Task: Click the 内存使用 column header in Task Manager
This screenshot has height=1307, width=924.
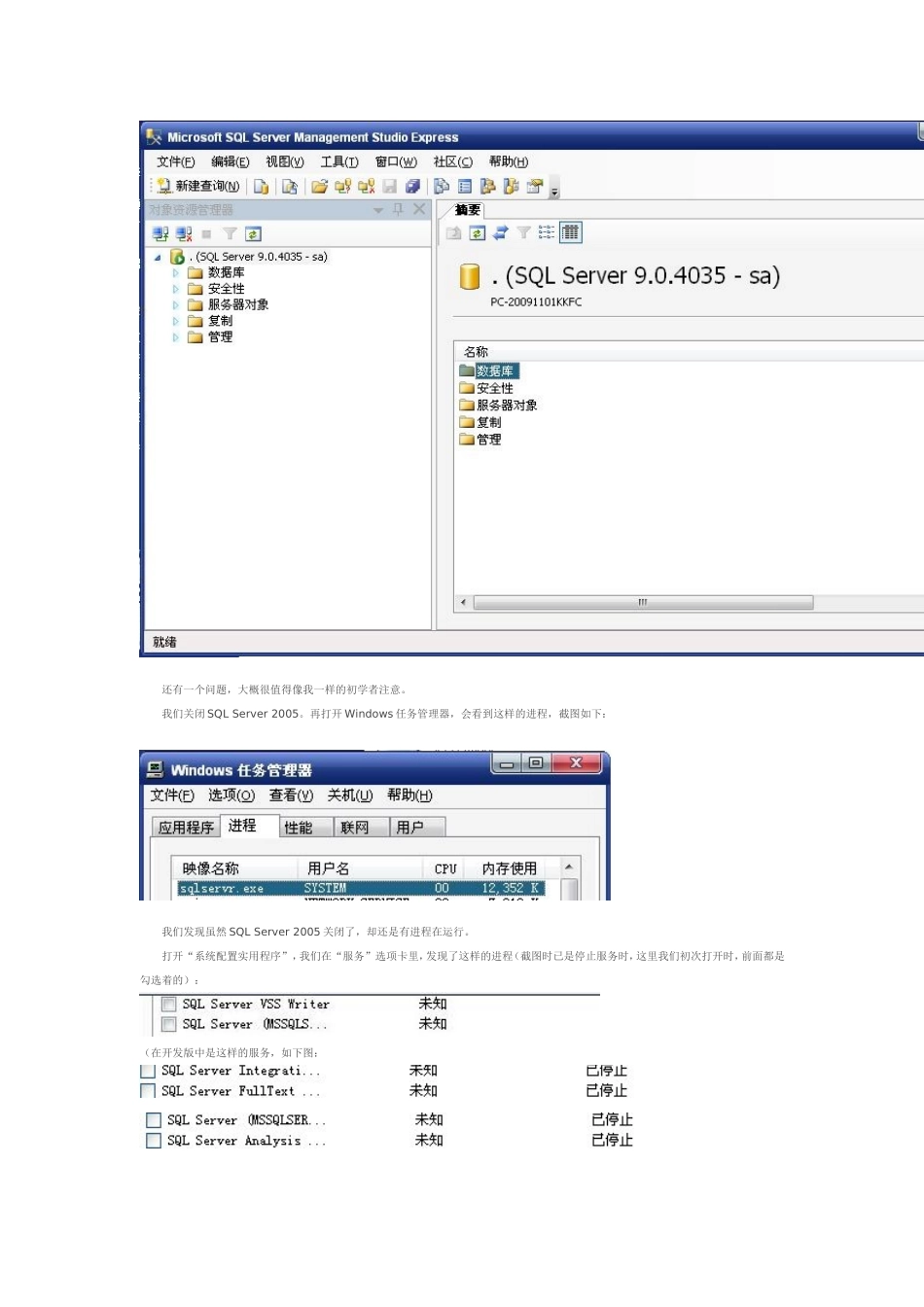Action: pos(509,868)
